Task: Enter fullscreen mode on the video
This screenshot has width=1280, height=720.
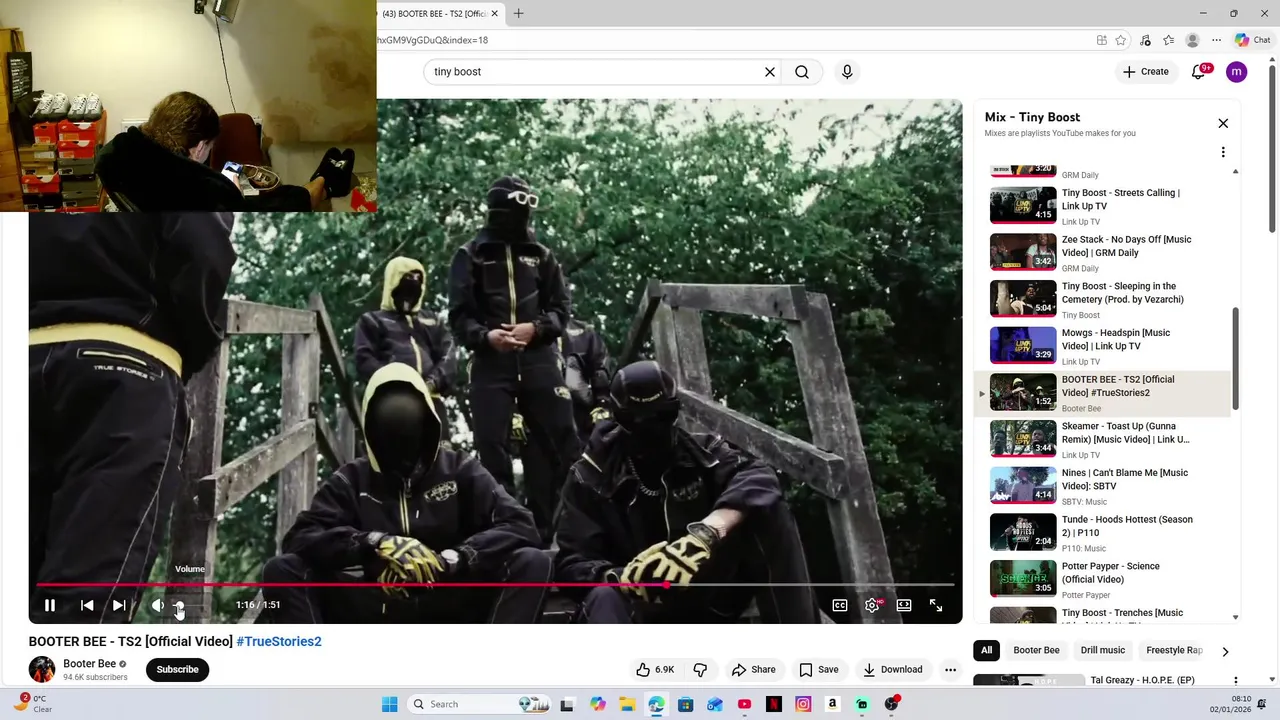Action: pos(936,605)
